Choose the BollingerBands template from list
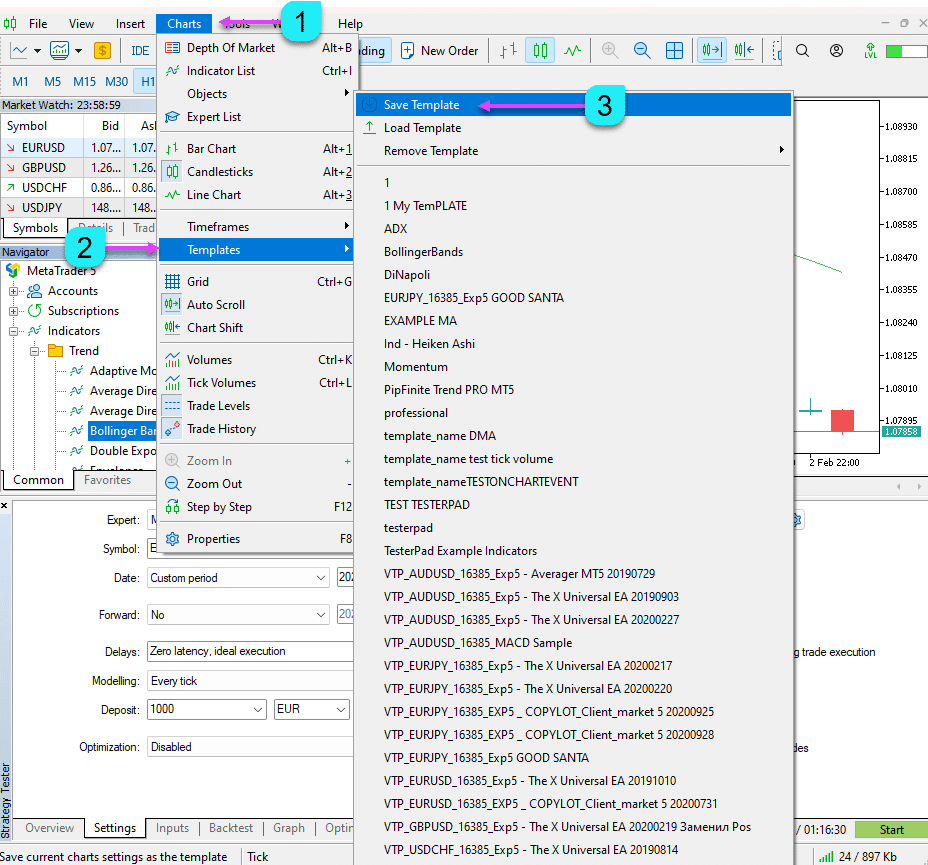This screenshot has width=928, height=865. pyautogui.click(x=423, y=252)
